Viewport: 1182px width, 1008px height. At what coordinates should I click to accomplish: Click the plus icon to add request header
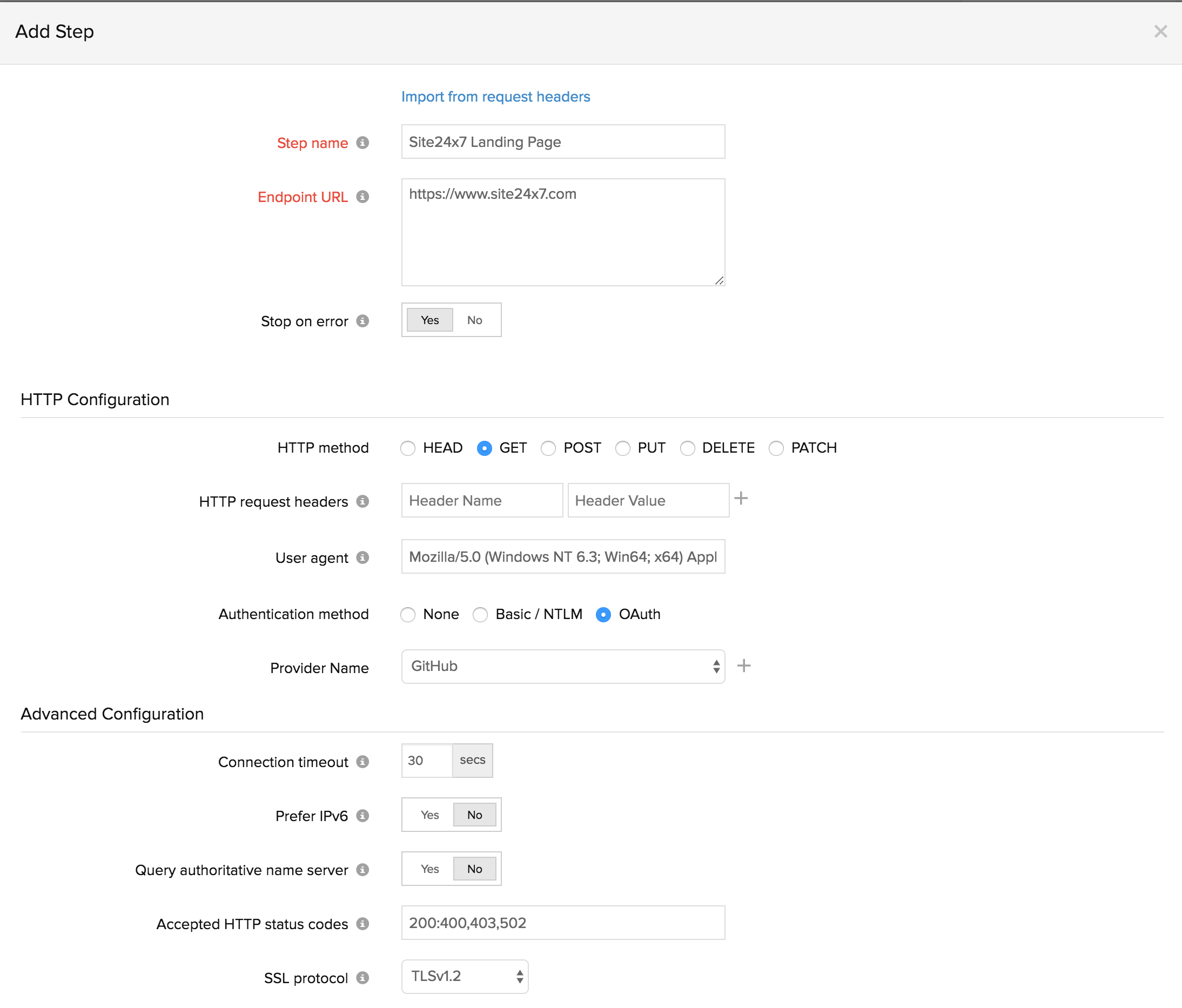[x=741, y=499]
